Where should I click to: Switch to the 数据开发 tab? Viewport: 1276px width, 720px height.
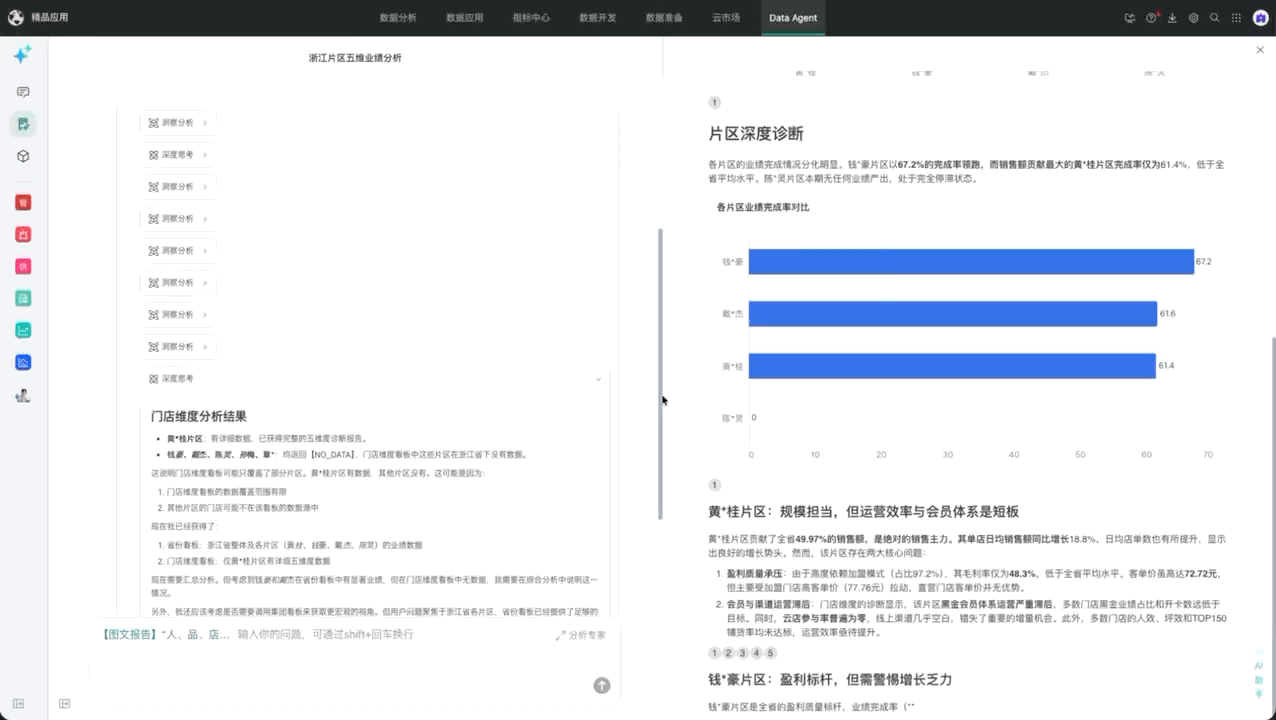598,18
